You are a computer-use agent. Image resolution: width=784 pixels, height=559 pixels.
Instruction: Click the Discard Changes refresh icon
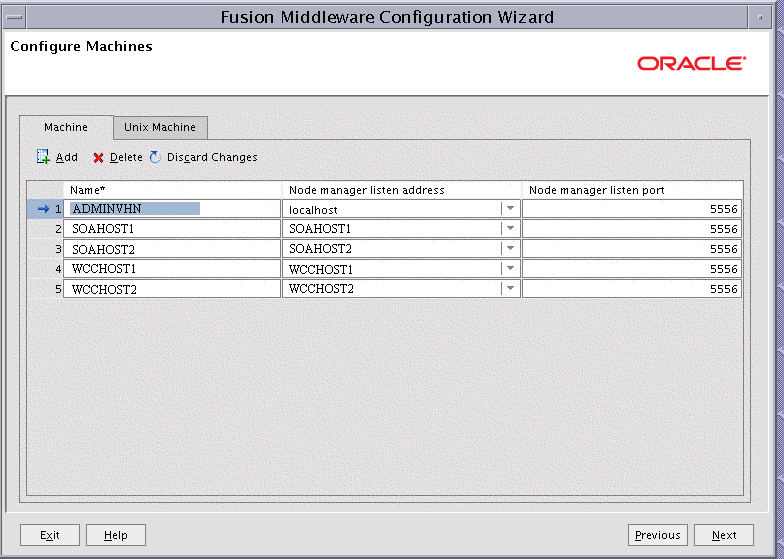pyautogui.click(x=156, y=157)
